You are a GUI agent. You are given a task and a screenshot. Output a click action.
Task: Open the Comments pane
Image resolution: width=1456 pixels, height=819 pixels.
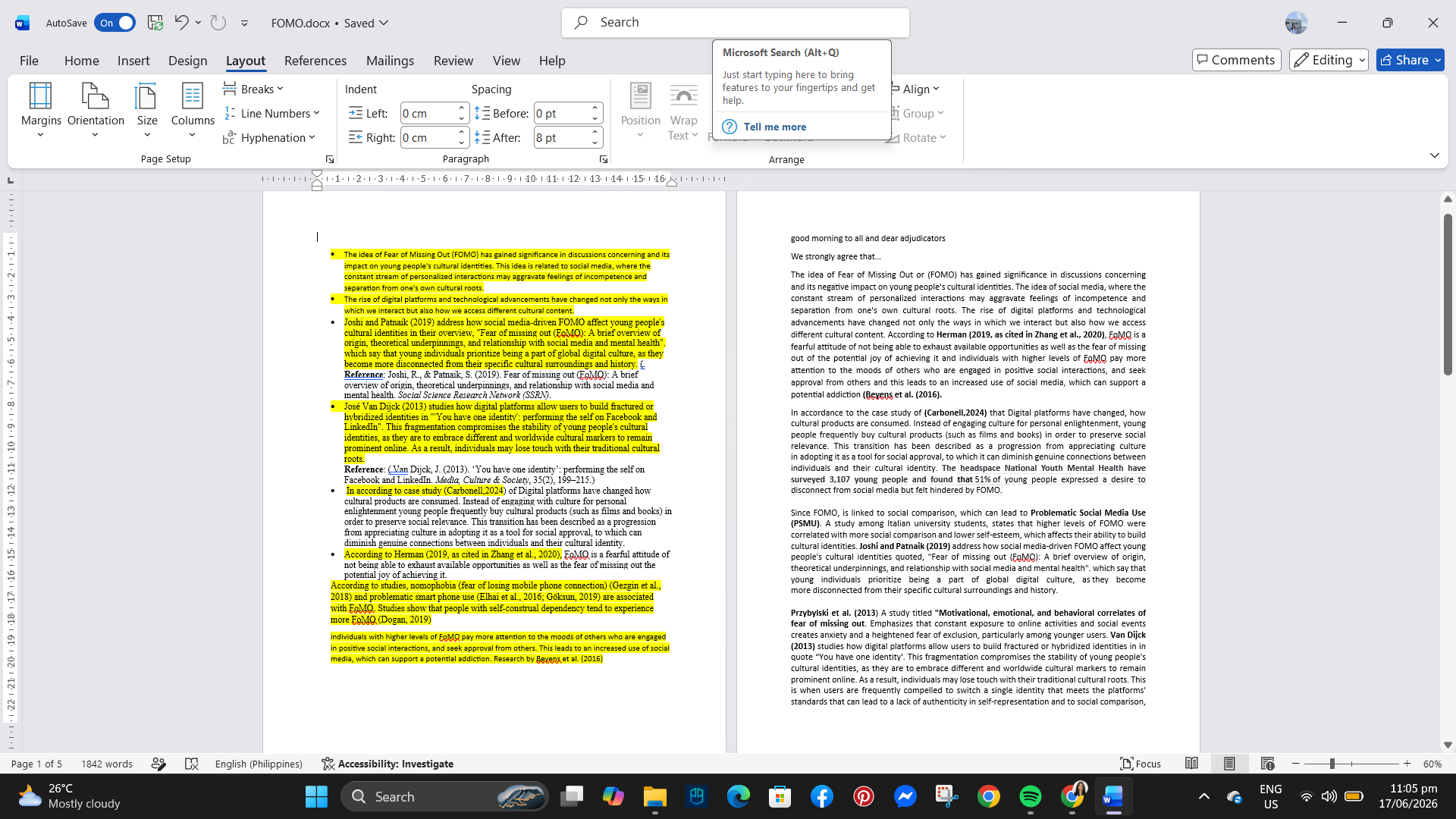[1236, 60]
